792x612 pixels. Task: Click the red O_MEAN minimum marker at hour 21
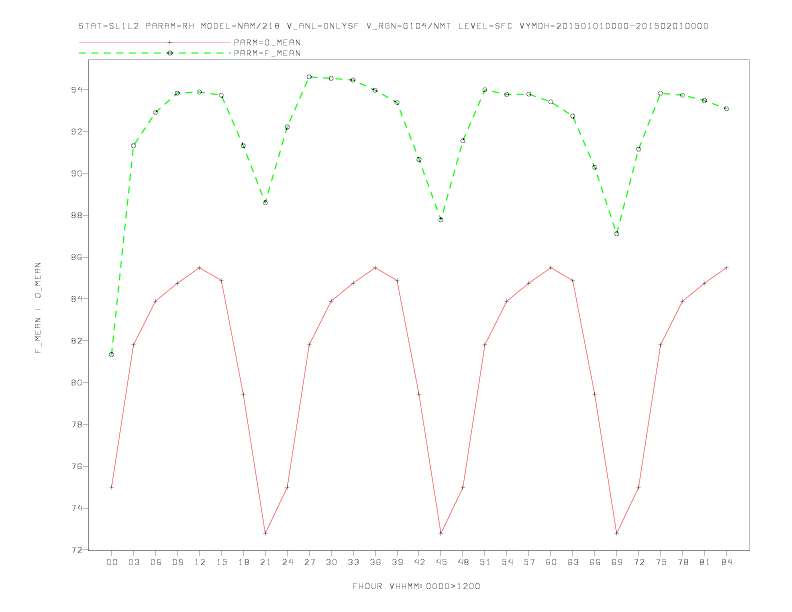tap(265, 533)
